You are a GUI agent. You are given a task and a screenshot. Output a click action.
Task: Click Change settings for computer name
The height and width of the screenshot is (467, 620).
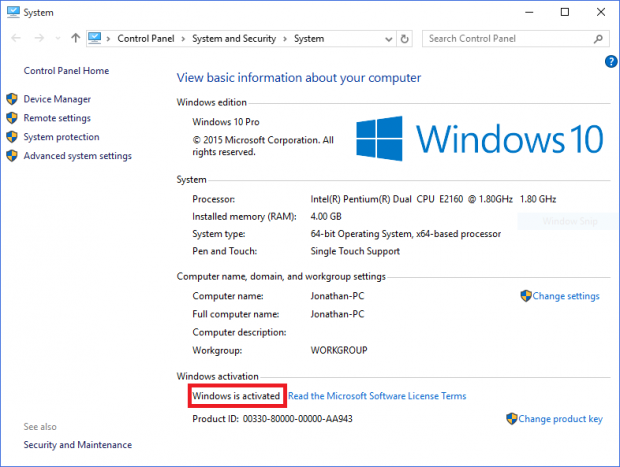pyautogui.click(x=565, y=296)
